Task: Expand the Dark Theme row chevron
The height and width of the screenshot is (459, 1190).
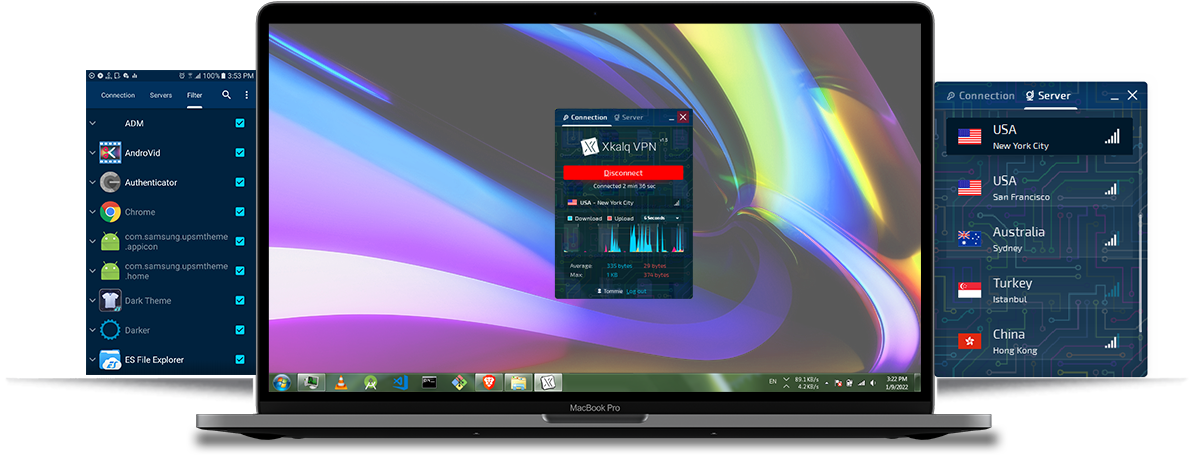Action: click(x=93, y=300)
